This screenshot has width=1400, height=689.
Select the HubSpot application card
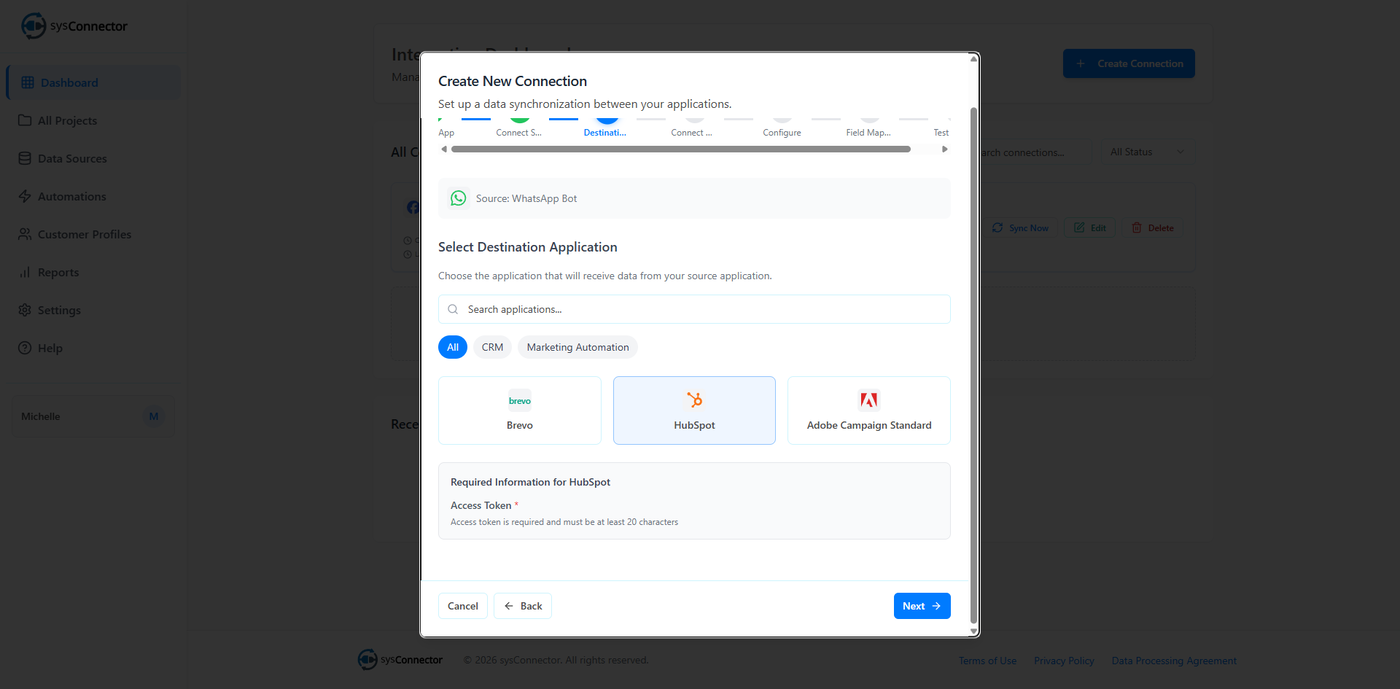[x=694, y=410]
